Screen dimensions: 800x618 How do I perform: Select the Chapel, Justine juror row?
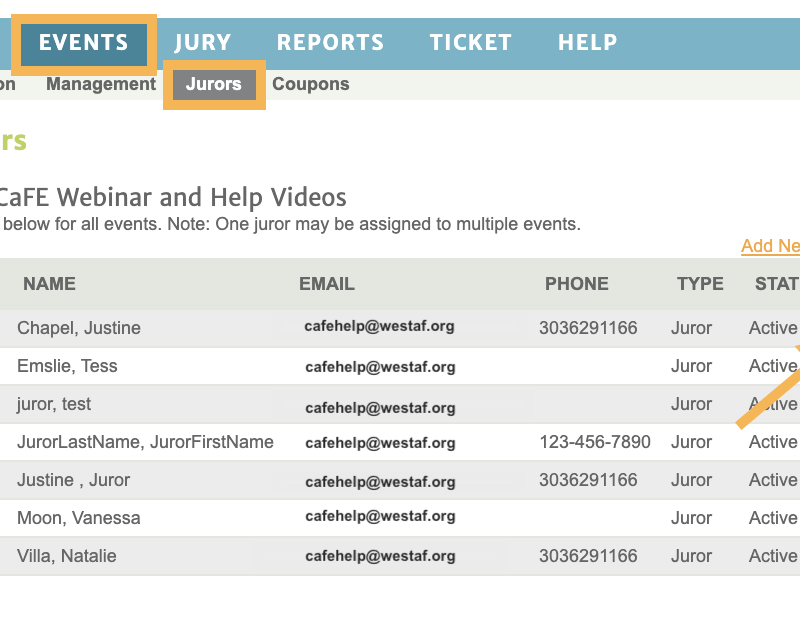point(400,328)
